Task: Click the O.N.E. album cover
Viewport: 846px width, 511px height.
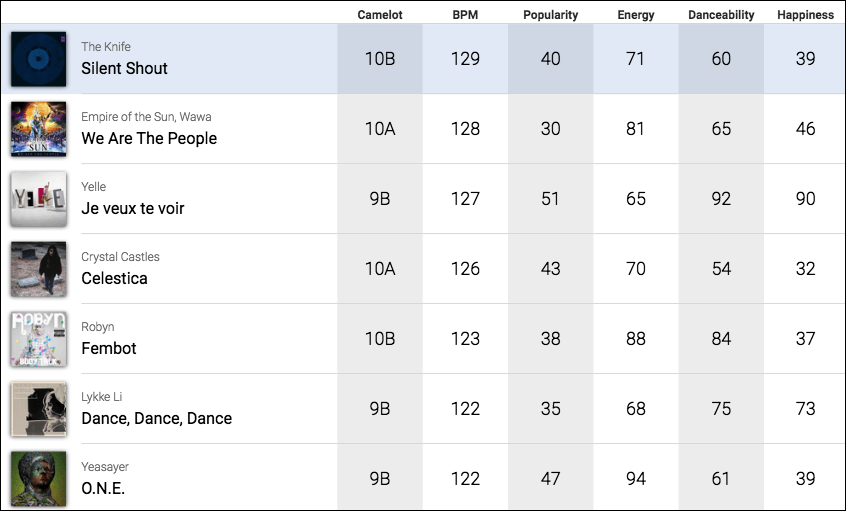Action: pos(39,479)
